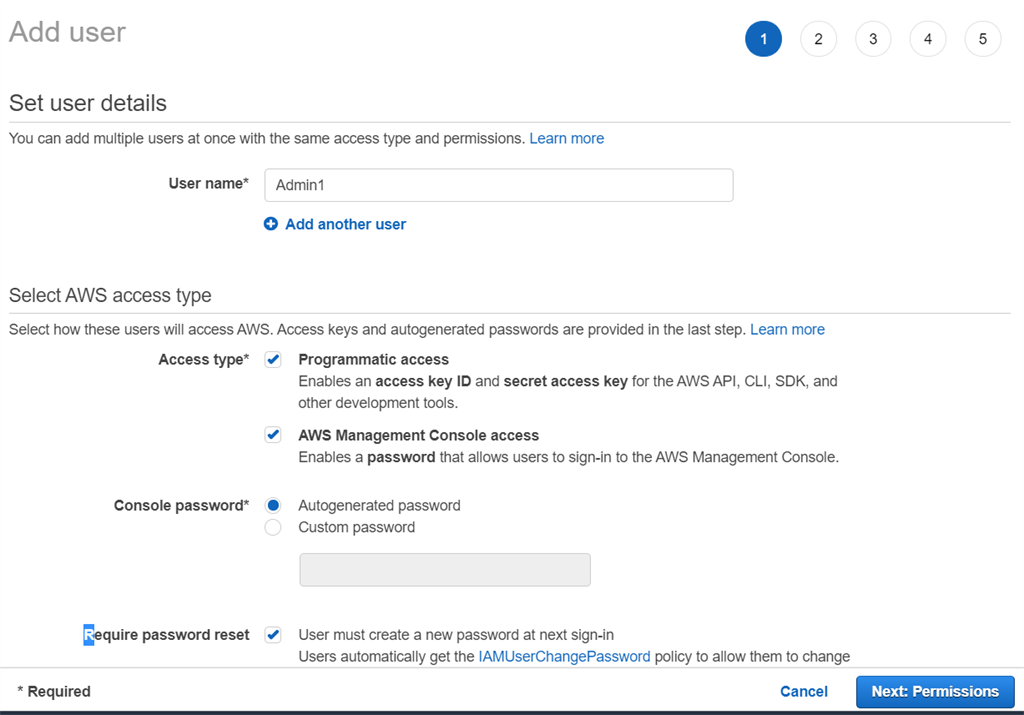The height and width of the screenshot is (715, 1024).
Task: Open the Learn more link in Select AWS access type
Action: click(x=787, y=329)
